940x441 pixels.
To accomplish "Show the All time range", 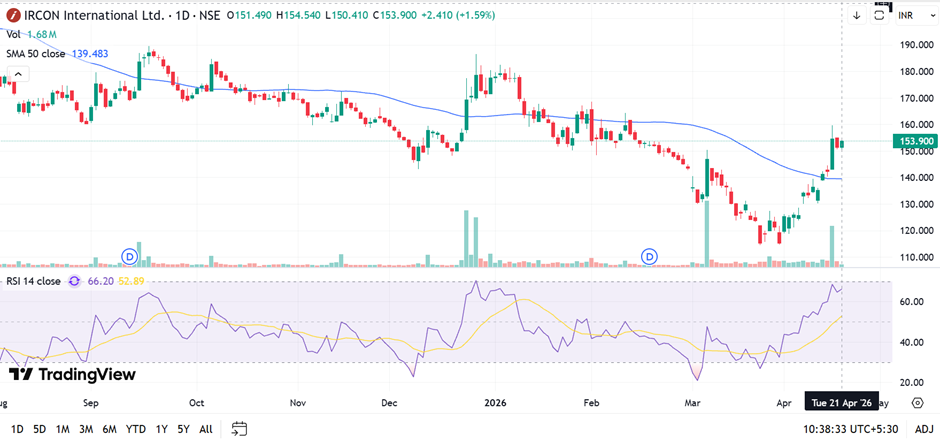I will point(206,429).
